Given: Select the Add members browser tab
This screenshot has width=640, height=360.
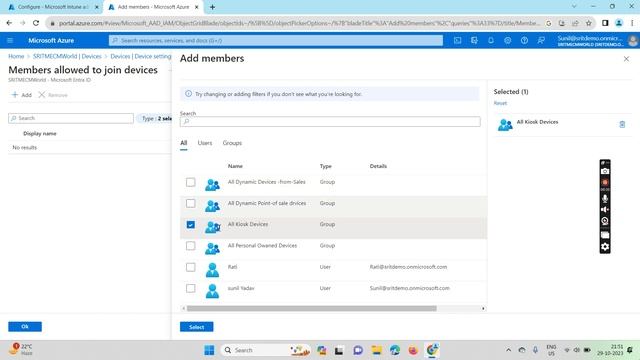Looking at the screenshot, I should (x=153, y=7).
